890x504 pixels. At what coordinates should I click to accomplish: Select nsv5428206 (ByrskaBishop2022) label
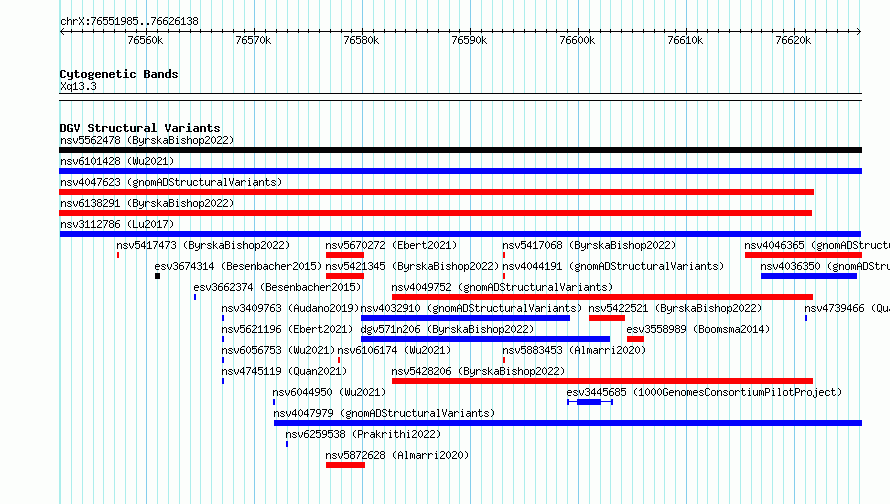478,371
